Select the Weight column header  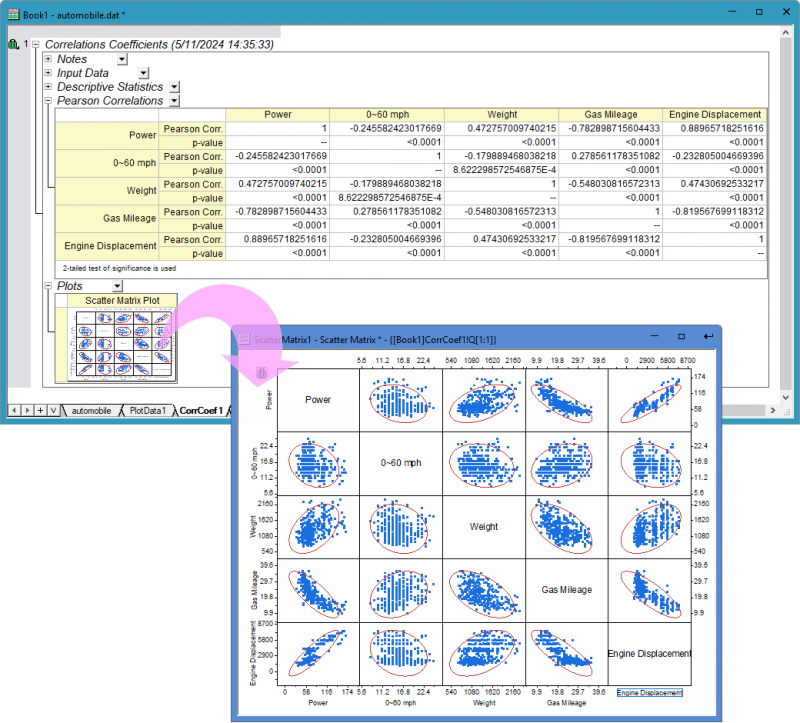pyautogui.click(x=502, y=114)
